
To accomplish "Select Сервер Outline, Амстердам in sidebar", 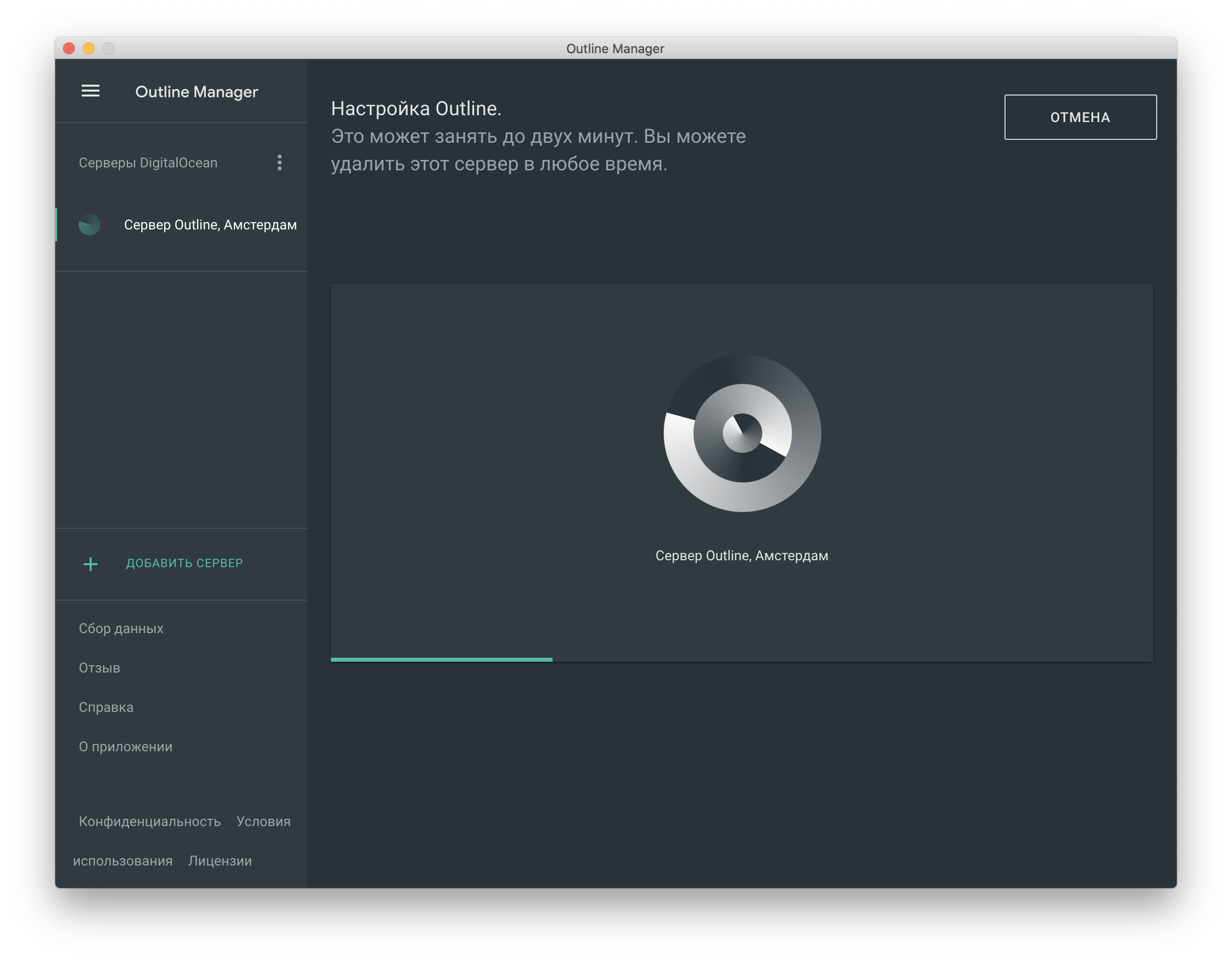I will point(181,224).
